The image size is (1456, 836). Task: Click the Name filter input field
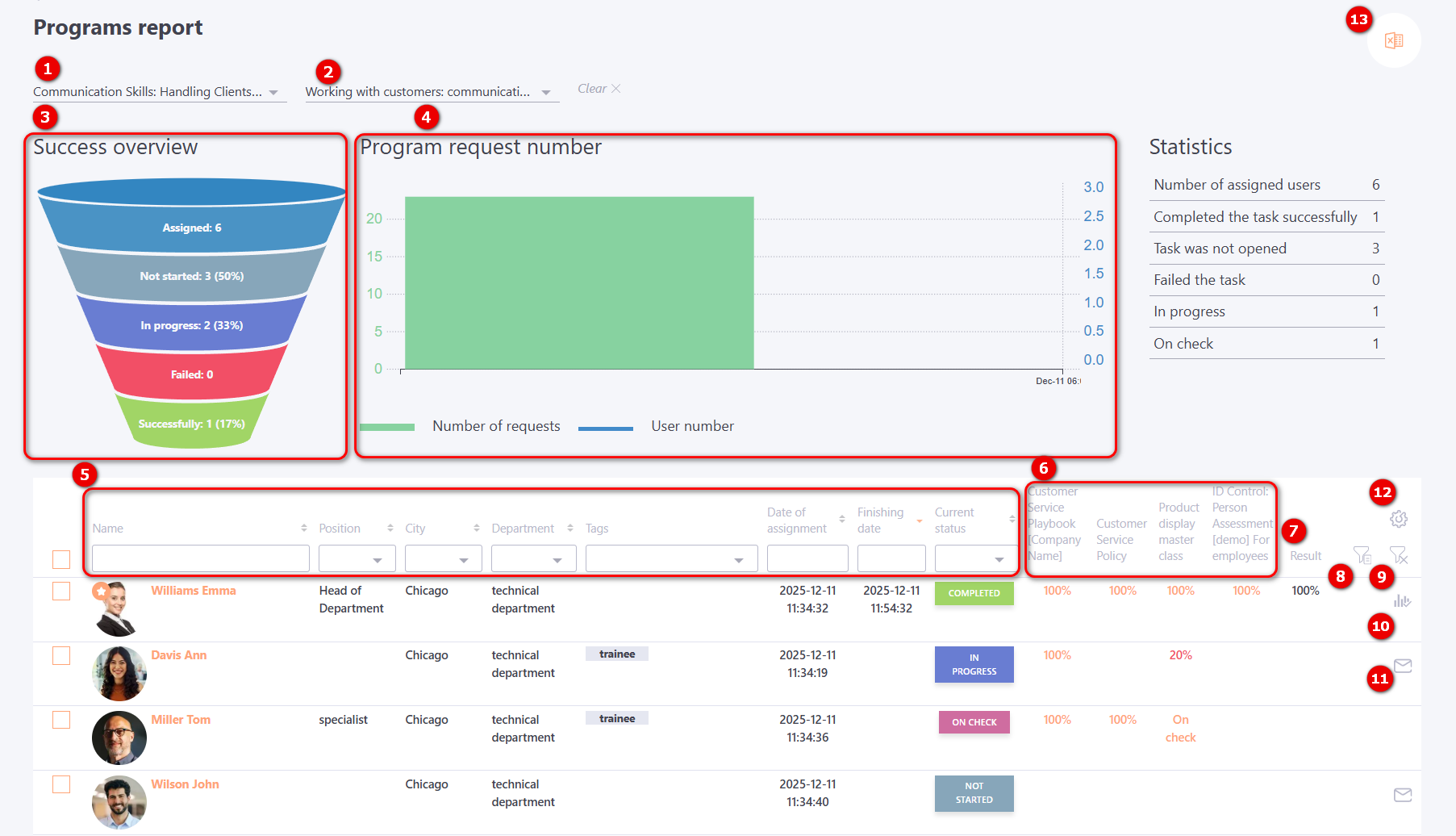tap(200, 558)
